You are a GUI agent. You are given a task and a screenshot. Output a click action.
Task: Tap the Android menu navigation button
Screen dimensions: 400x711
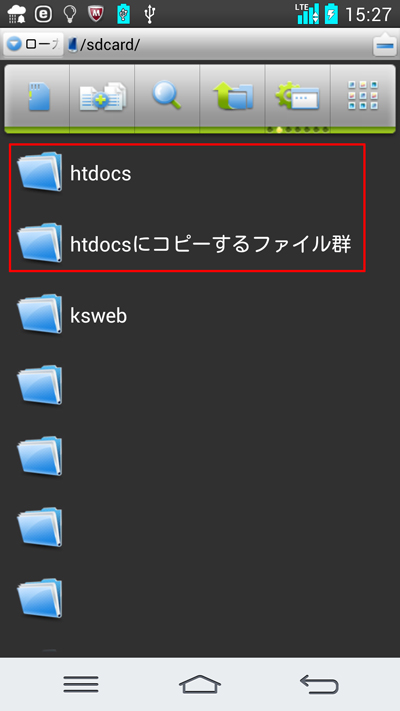click(x=81, y=684)
